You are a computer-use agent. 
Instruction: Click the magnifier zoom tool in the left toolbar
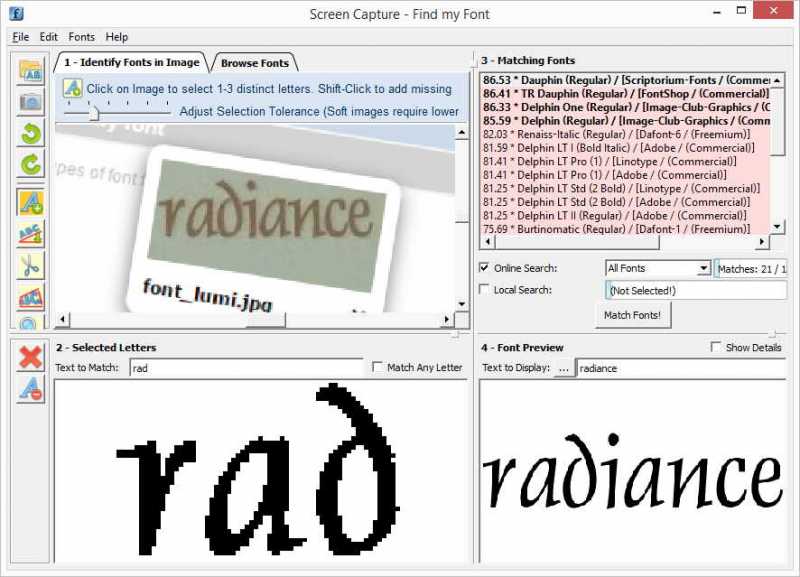[x=31, y=322]
